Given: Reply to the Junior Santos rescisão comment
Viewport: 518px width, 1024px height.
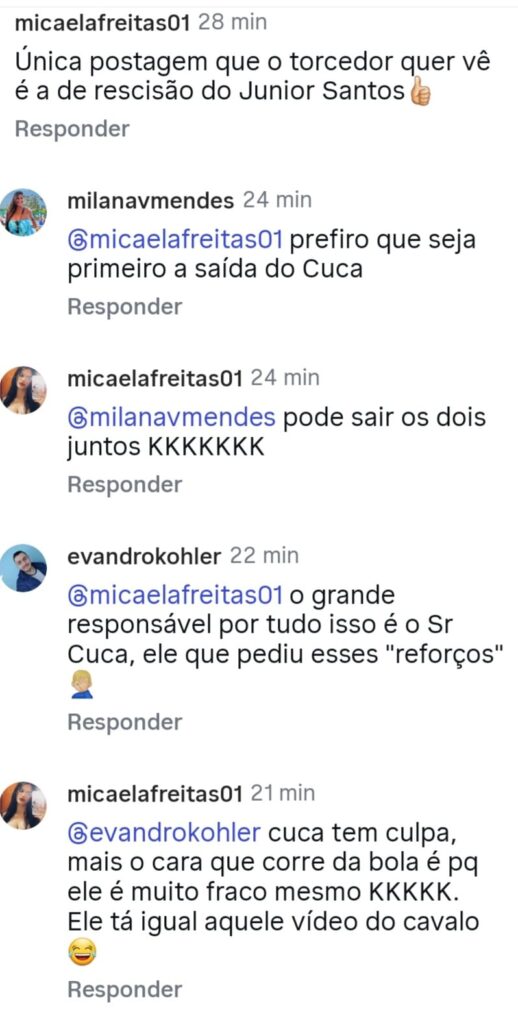Looking at the screenshot, I should 72,129.
